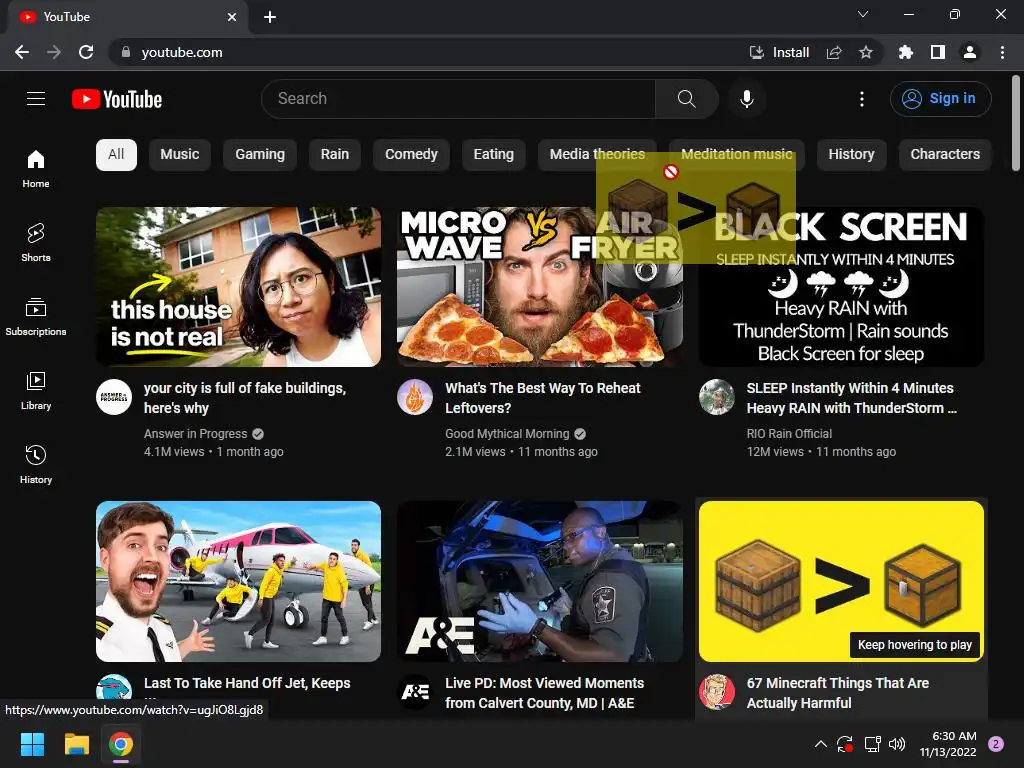Click in the YouTube Search field
This screenshot has width=1024, height=768.
[x=458, y=99]
